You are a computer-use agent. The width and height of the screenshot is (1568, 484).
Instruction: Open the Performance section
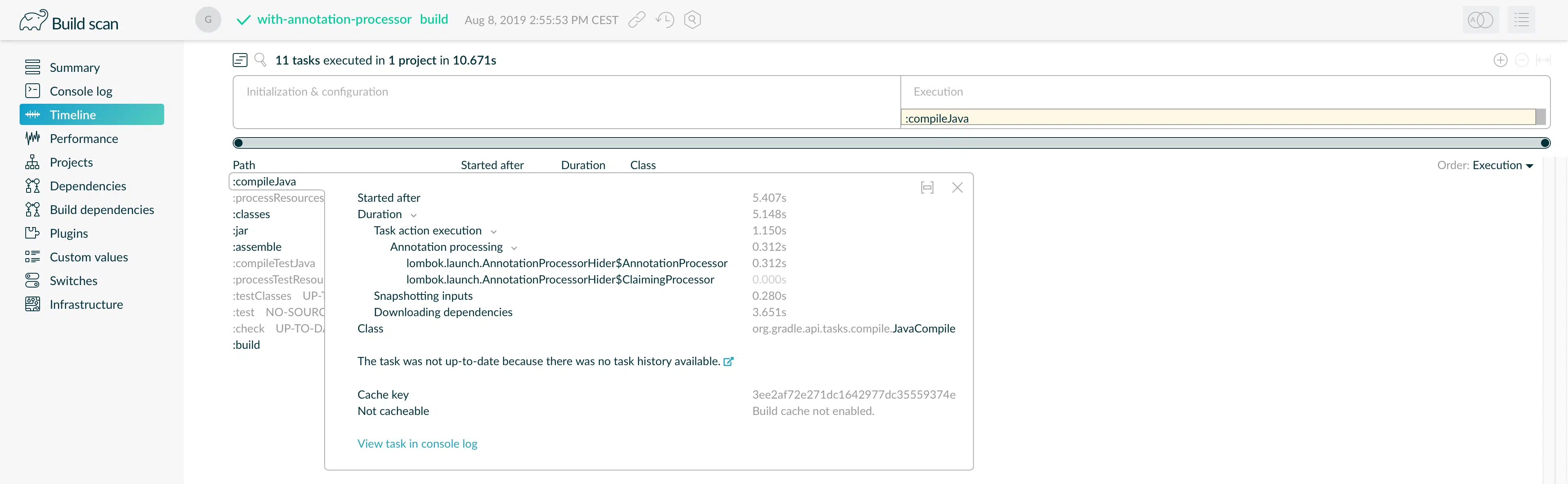92,138
